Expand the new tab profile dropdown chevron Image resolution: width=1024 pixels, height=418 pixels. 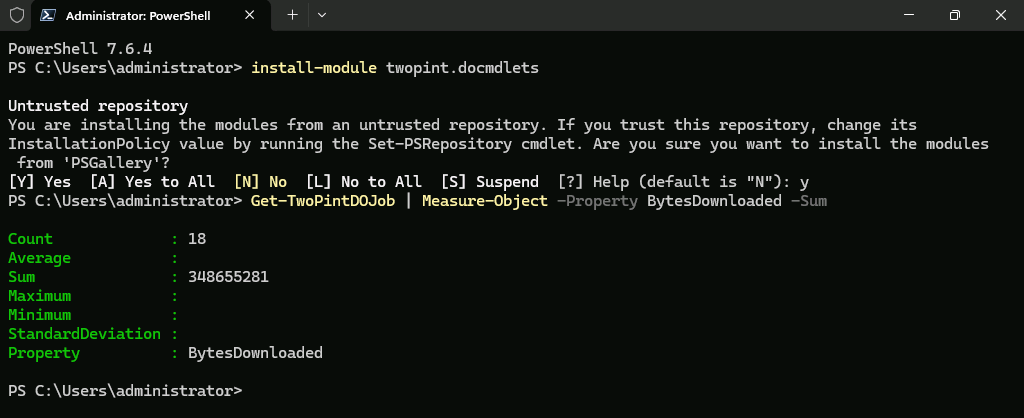pyautogui.click(x=322, y=14)
